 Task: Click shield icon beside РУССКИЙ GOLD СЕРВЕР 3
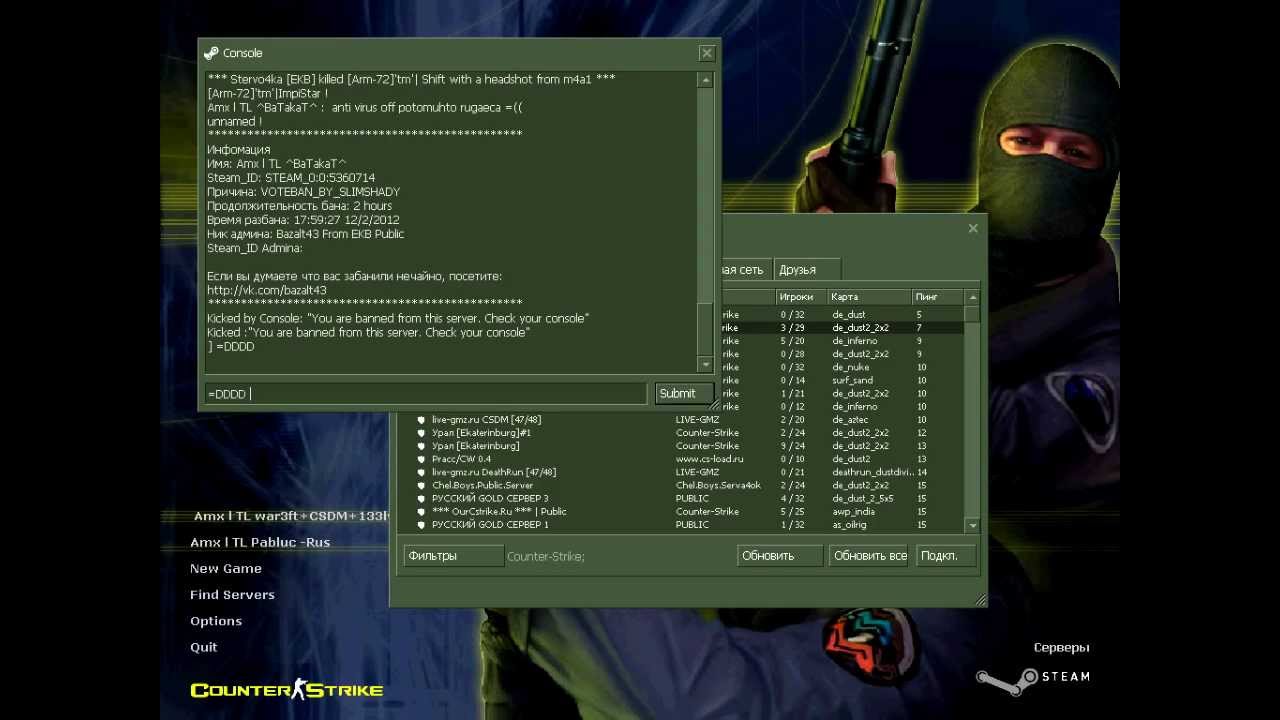click(421, 498)
